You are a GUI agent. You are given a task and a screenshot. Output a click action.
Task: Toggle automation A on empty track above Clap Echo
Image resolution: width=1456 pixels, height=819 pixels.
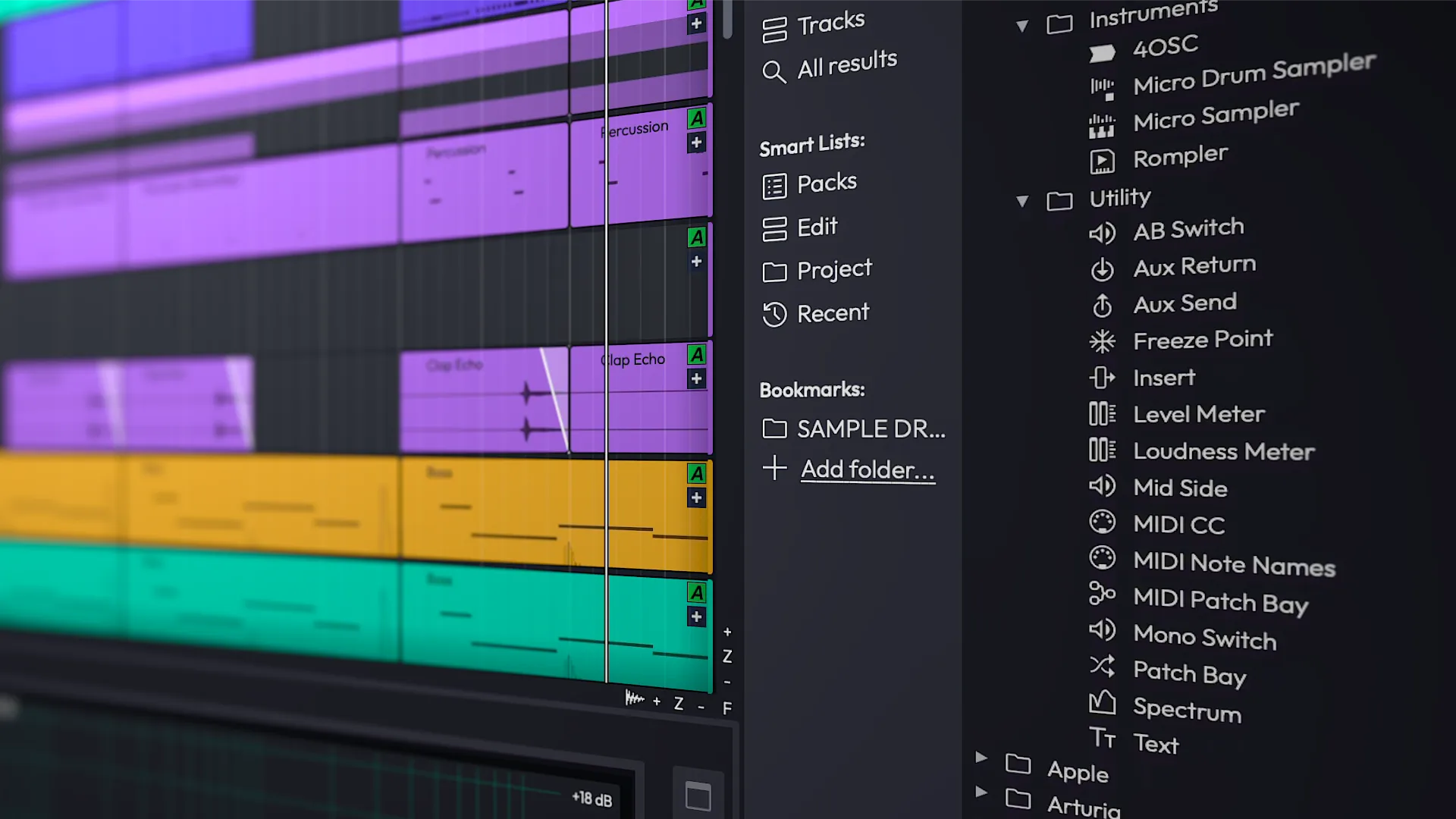(696, 237)
